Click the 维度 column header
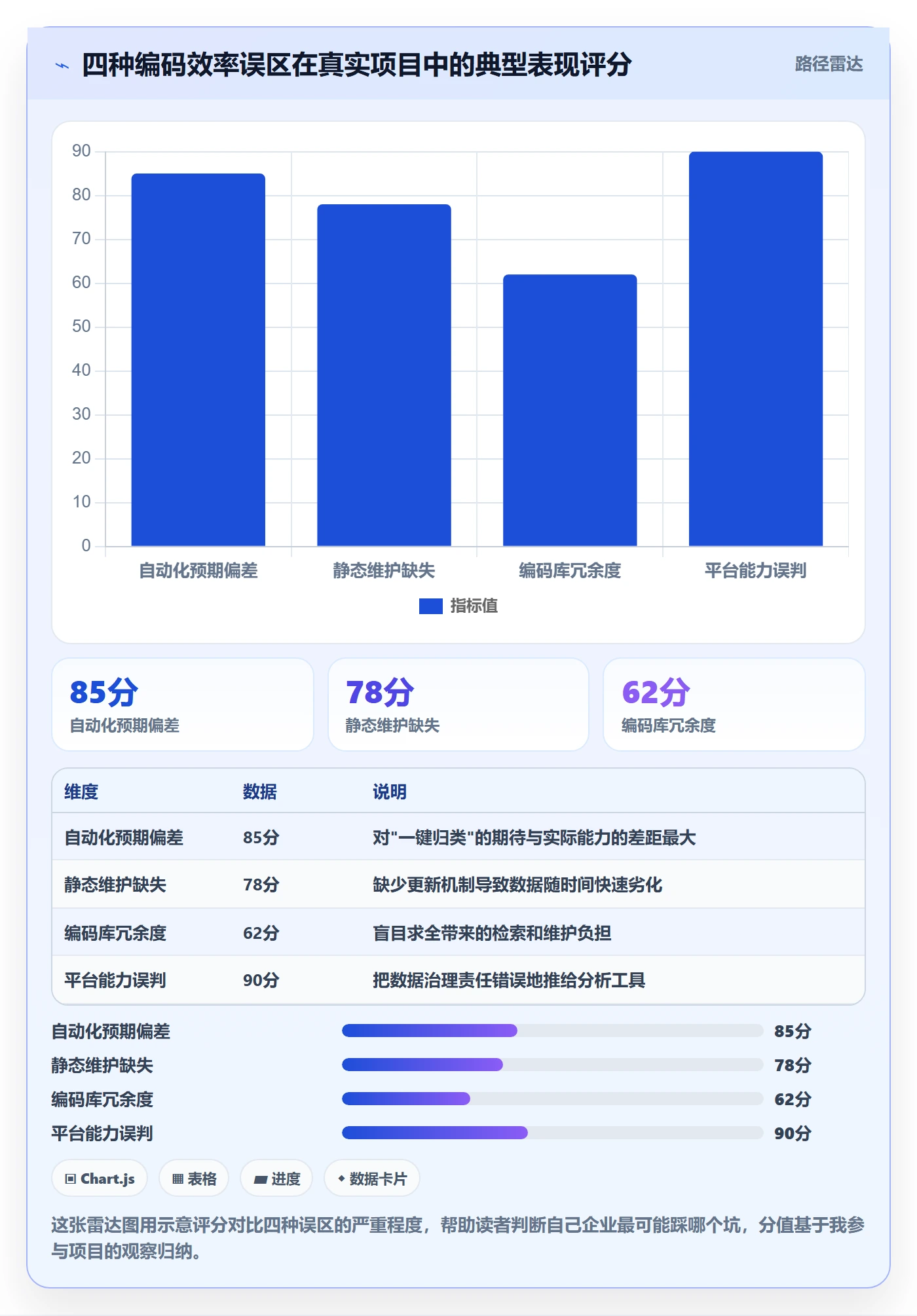 click(81, 792)
